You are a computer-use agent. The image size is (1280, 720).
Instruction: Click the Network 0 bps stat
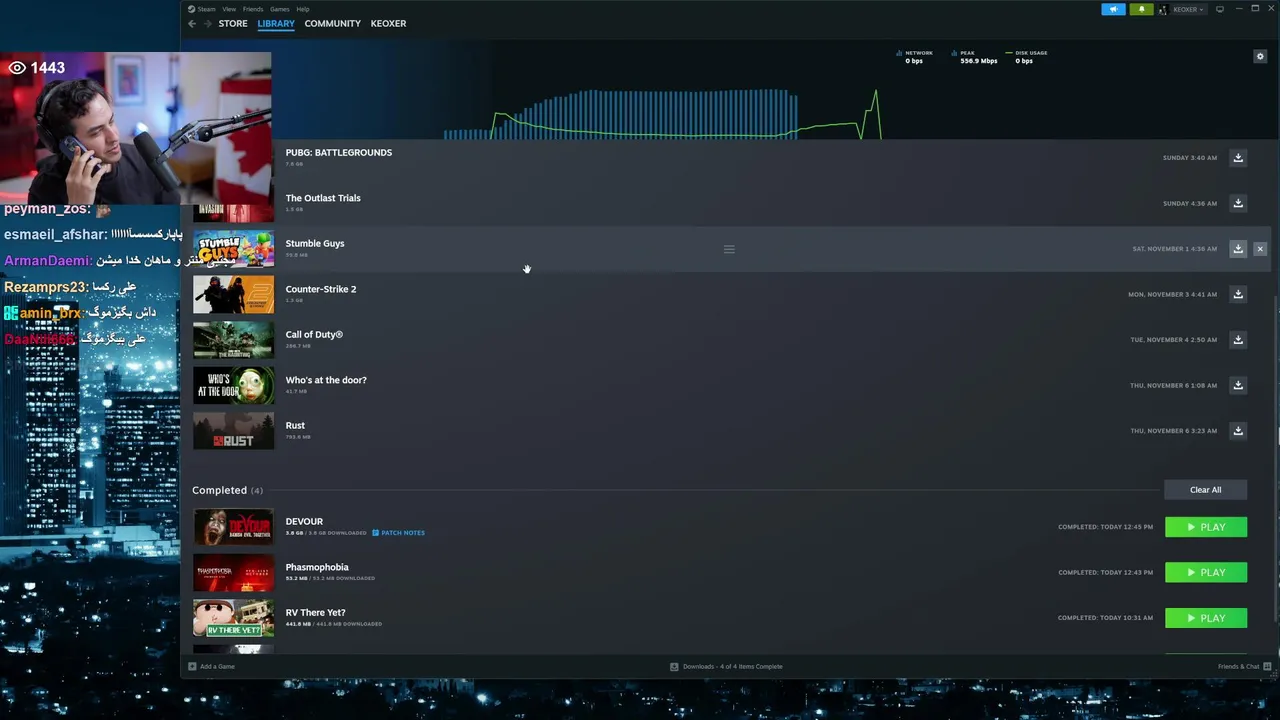(x=915, y=57)
